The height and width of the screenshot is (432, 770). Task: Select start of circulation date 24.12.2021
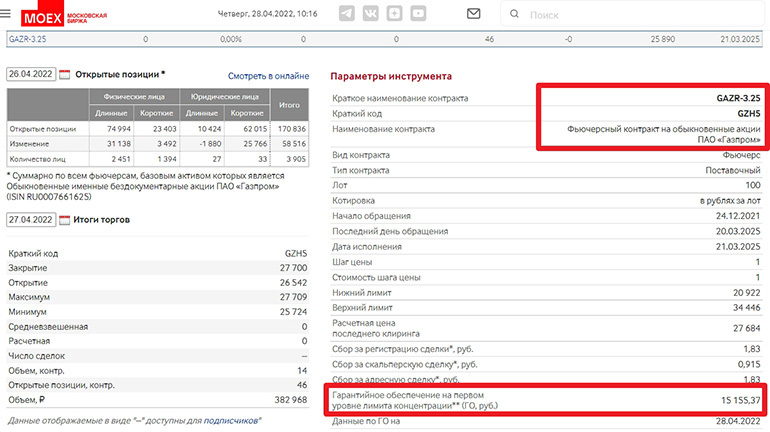click(x=738, y=216)
